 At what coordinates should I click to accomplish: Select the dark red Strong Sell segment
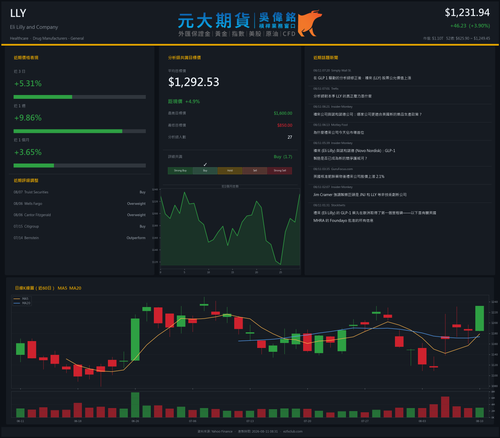[280, 171]
